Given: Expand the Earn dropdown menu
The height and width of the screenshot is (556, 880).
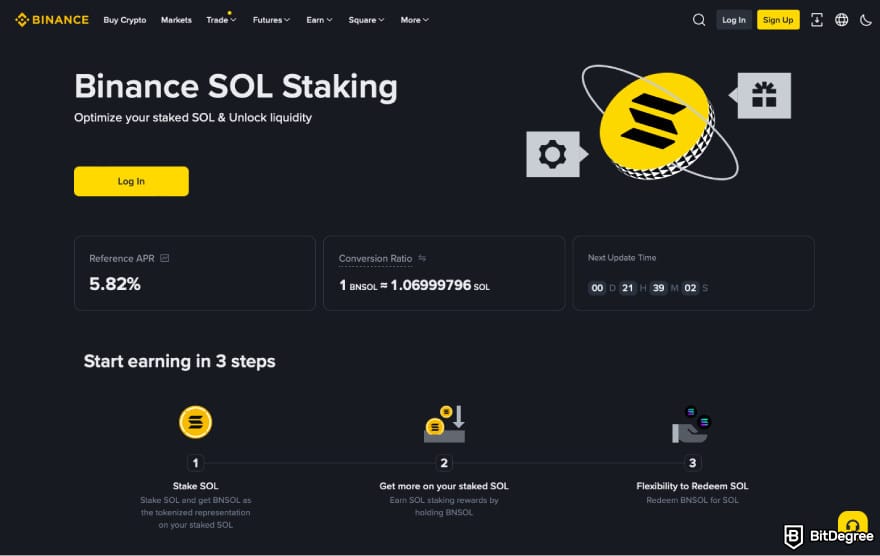Looking at the screenshot, I should tap(319, 20).
